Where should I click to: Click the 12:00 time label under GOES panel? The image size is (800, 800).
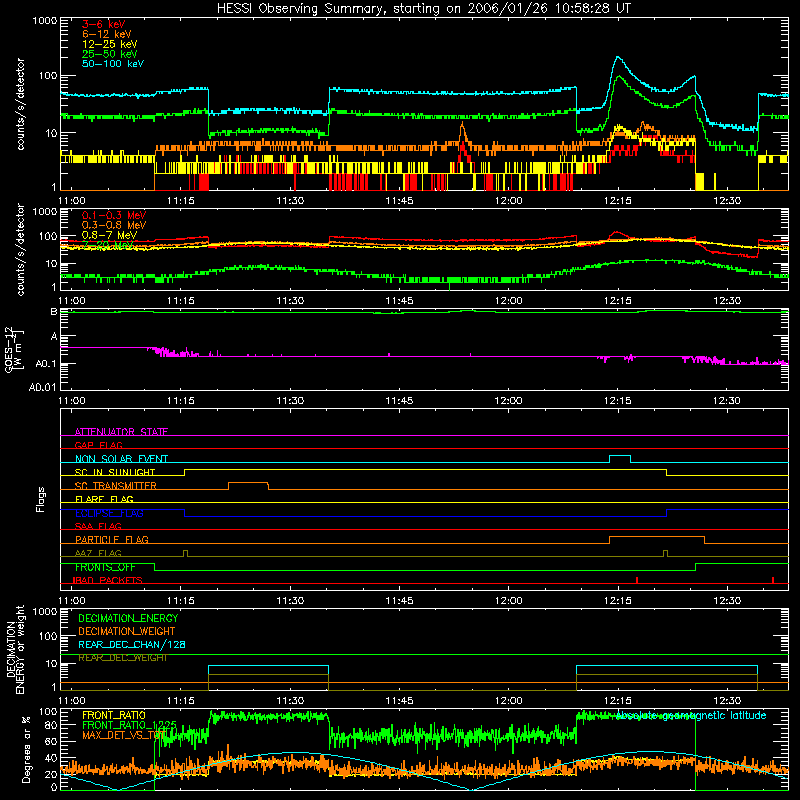point(508,401)
